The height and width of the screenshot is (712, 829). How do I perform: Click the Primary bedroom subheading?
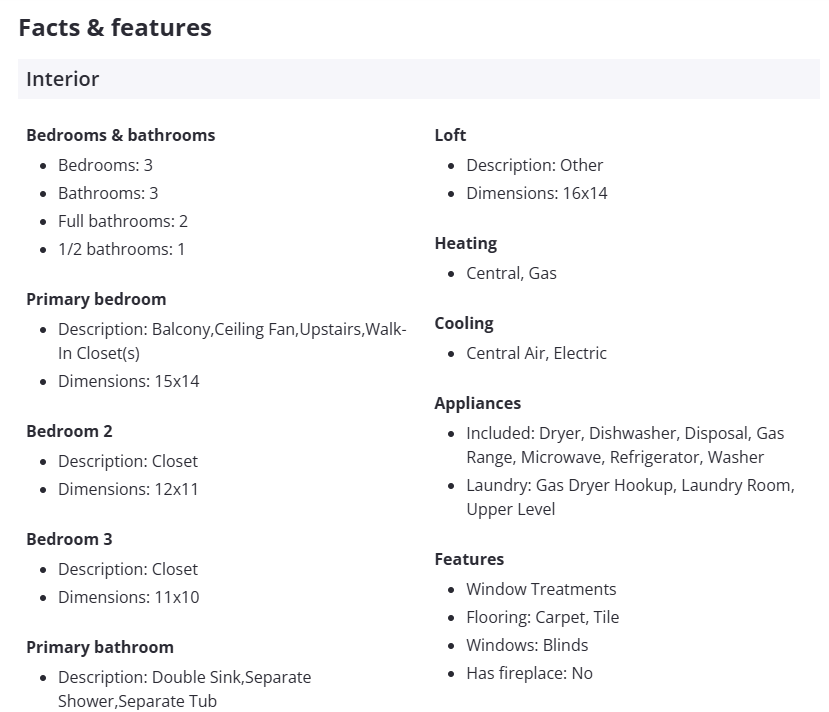coord(96,299)
